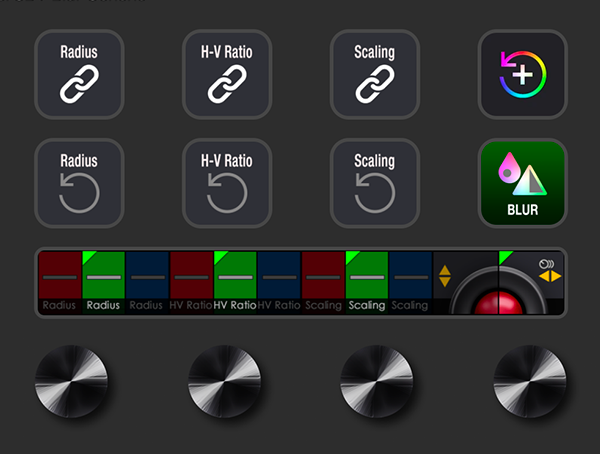Reset the Radius value
This screenshot has height=454, width=600.
(x=79, y=183)
